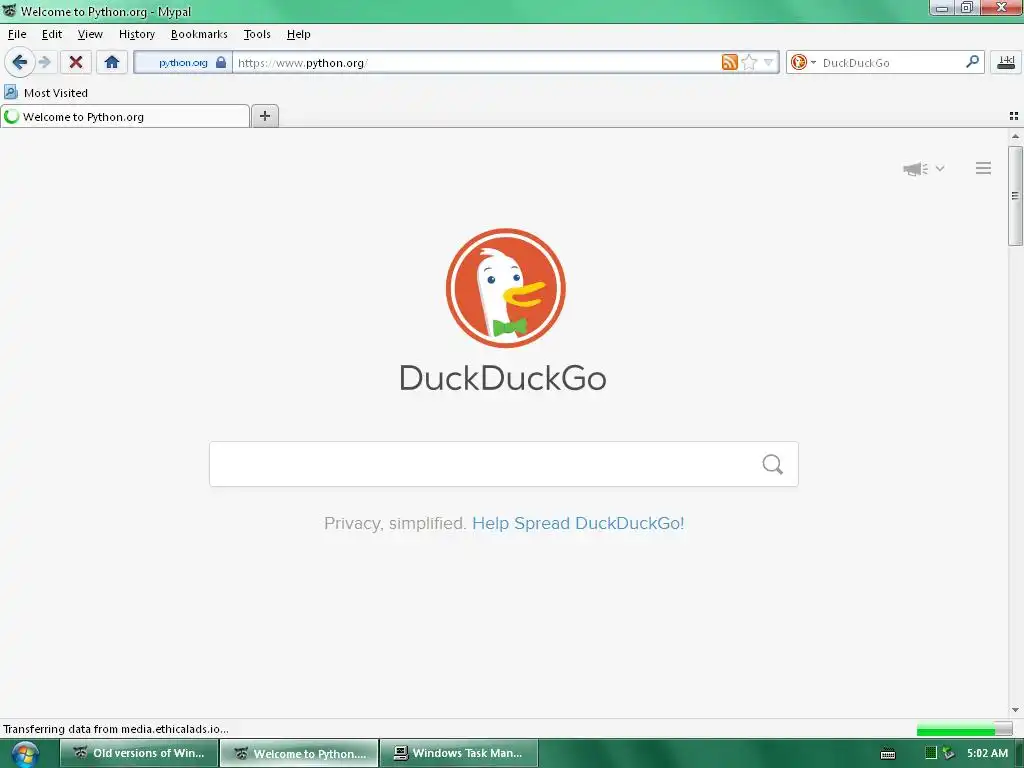Viewport: 1024px width, 768px height.
Task: Click the green Task Manager CPU tray icon
Action: pos(931,753)
